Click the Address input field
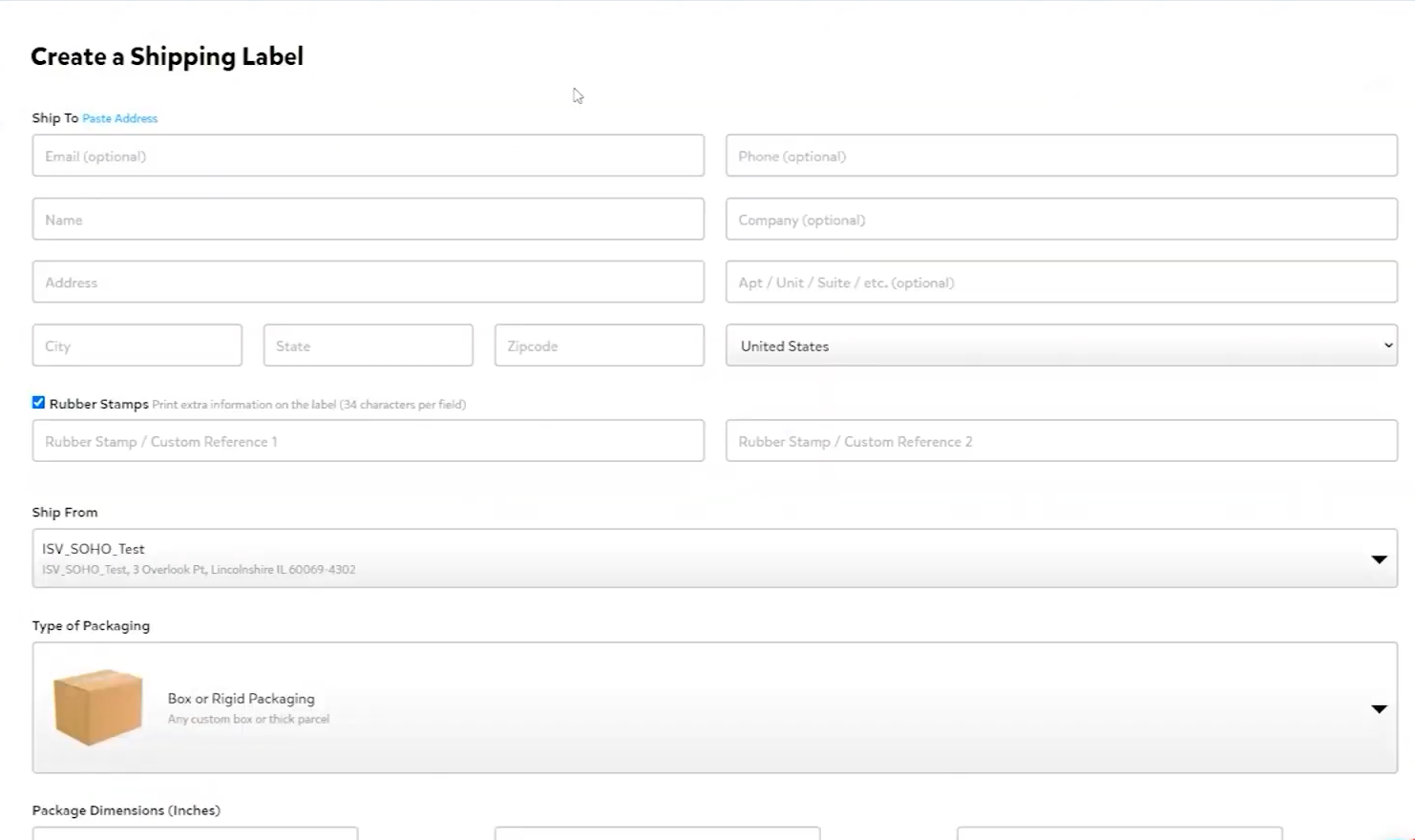1415x840 pixels. [368, 283]
